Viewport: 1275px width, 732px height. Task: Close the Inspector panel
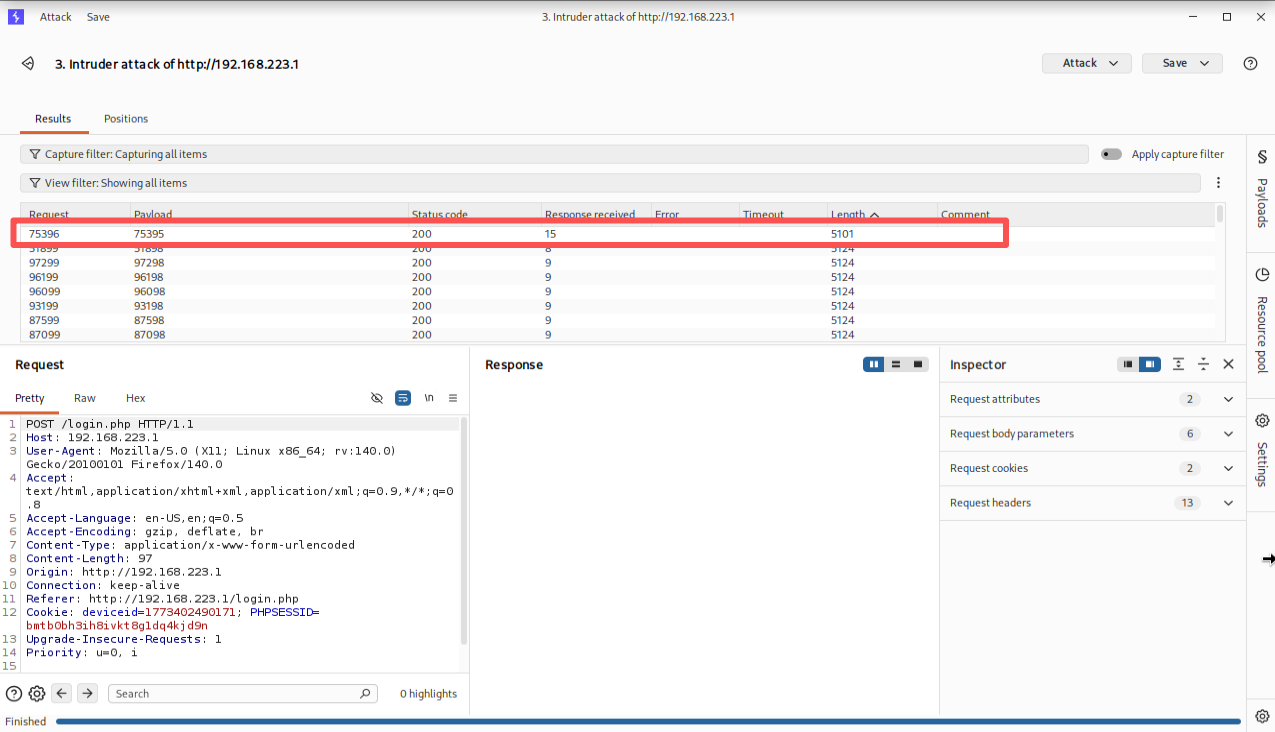1229,365
